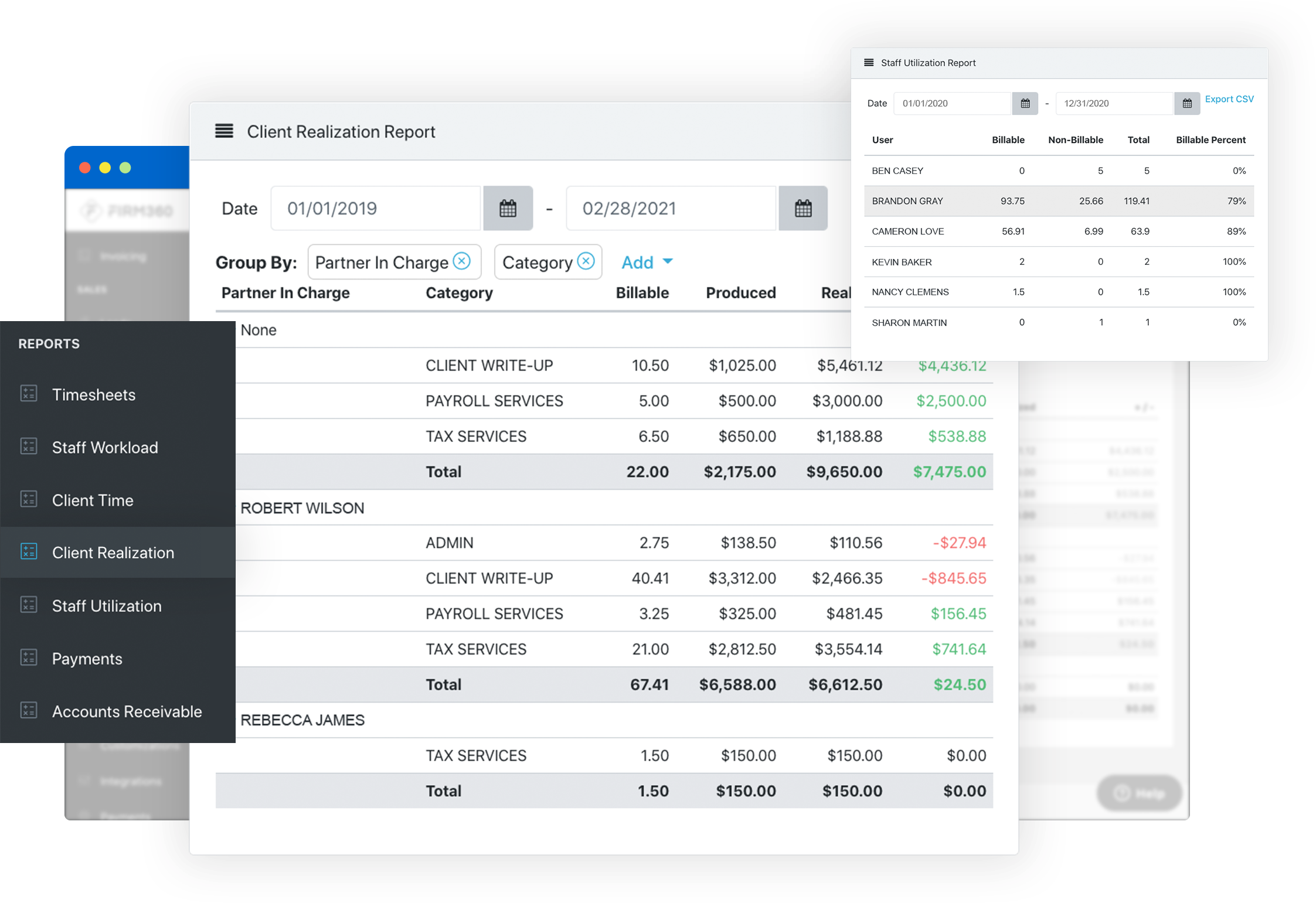Open start date calendar picker in Client Realization
This screenshot has width=1316, height=903.
508,209
